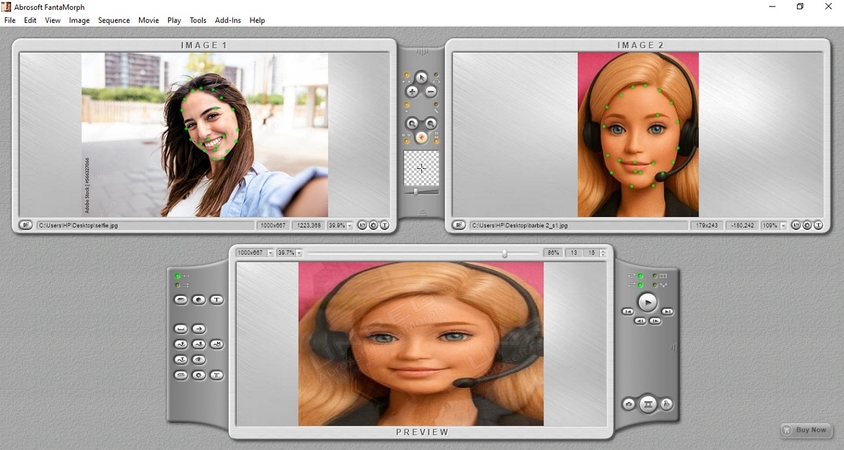
Task: Click the Buy Now button
Action: (806, 430)
